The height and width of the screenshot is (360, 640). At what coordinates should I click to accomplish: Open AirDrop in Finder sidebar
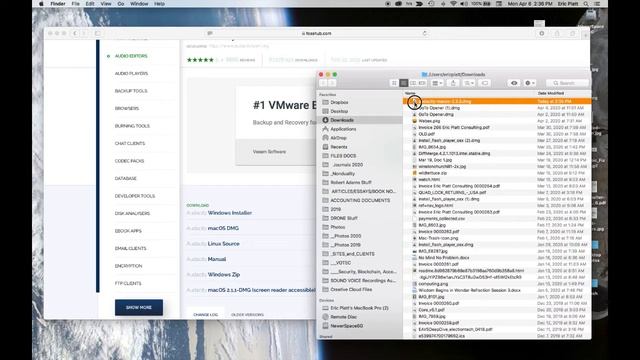point(338,138)
